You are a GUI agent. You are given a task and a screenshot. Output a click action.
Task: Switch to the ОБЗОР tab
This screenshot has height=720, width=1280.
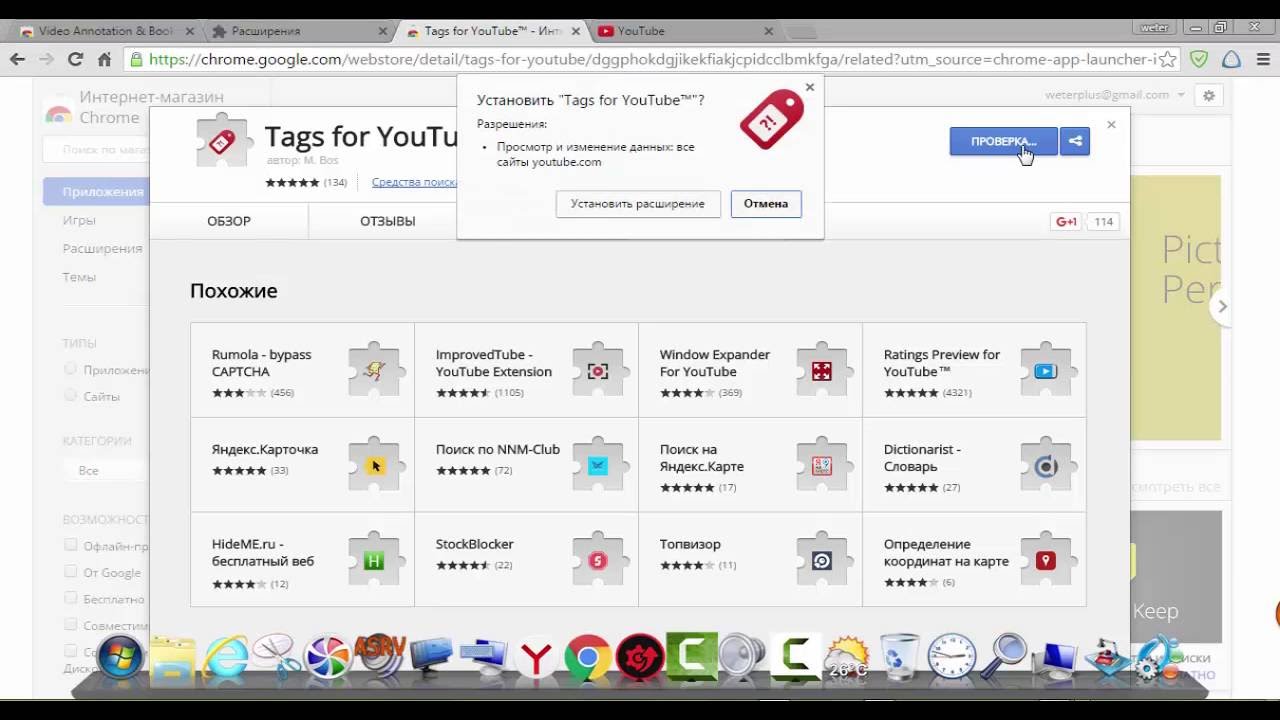[229, 221]
